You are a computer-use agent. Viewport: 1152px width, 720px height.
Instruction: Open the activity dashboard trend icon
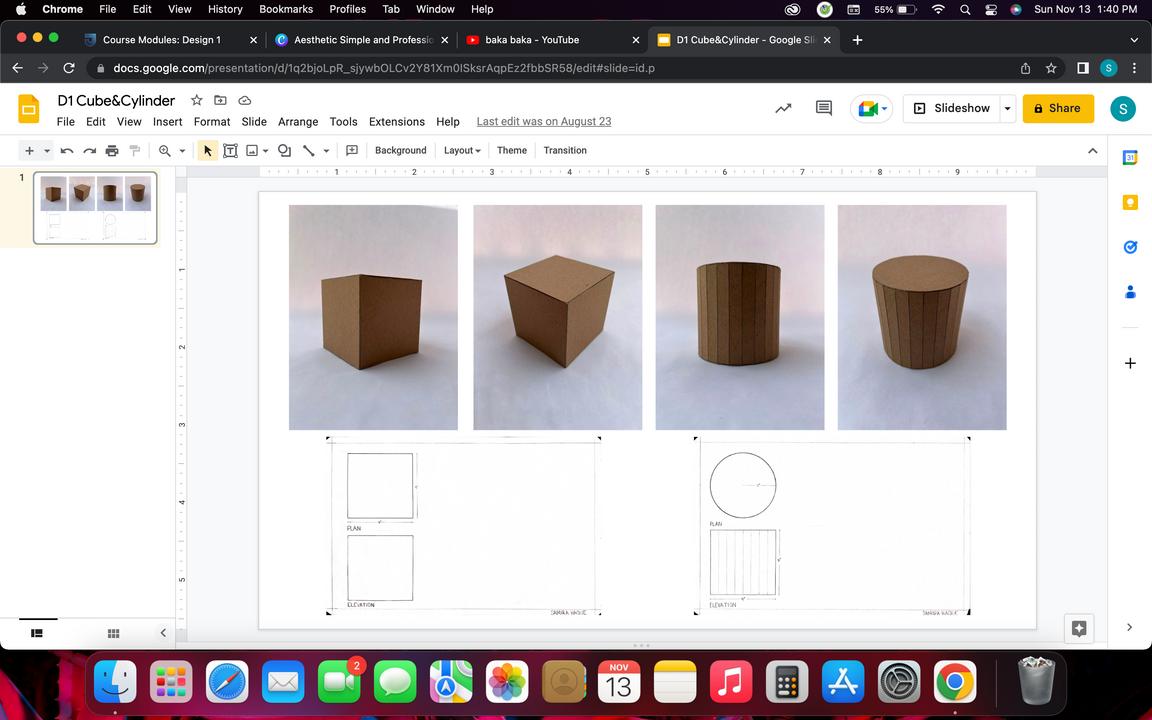coord(783,108)
